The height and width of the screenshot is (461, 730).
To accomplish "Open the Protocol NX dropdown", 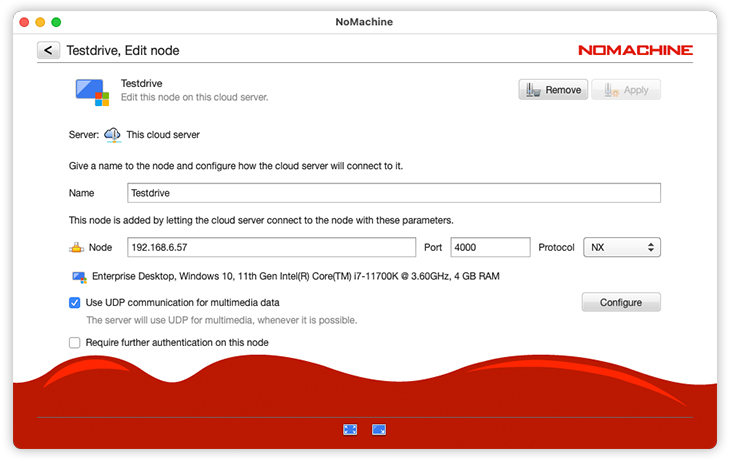I will click(621, 247).
